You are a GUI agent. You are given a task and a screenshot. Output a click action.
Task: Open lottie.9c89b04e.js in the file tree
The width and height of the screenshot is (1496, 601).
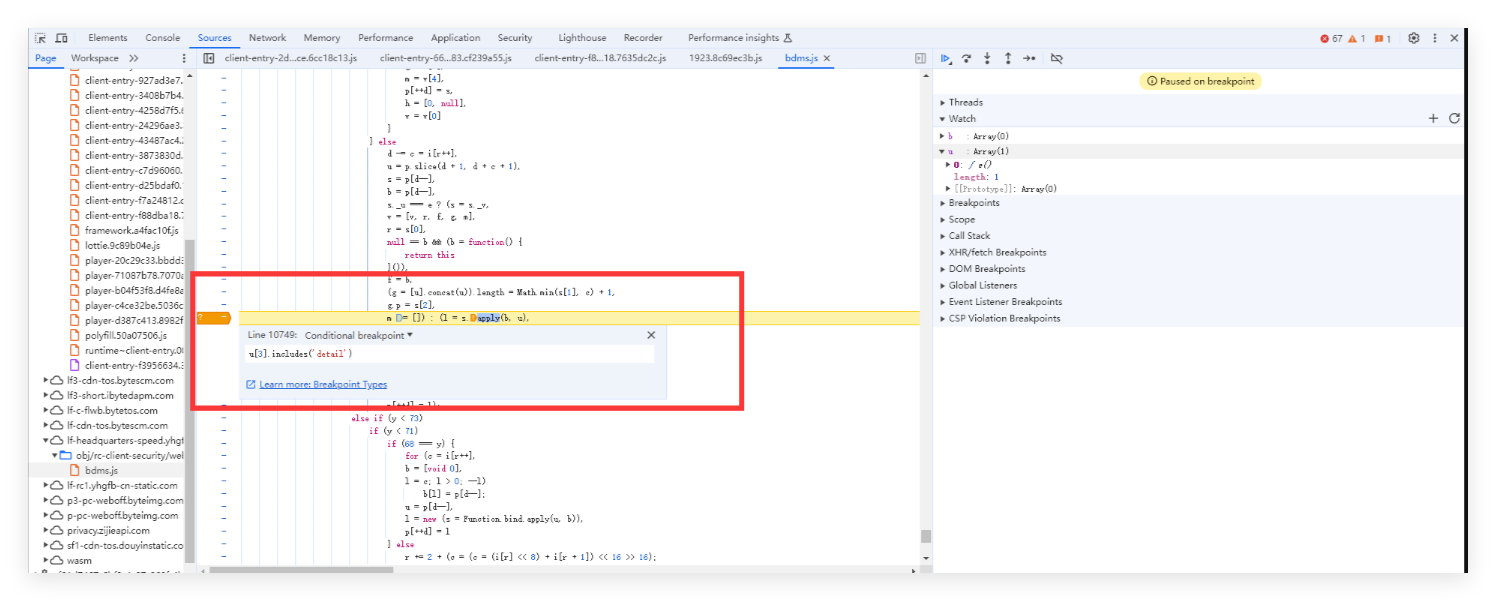pos(122,245)
